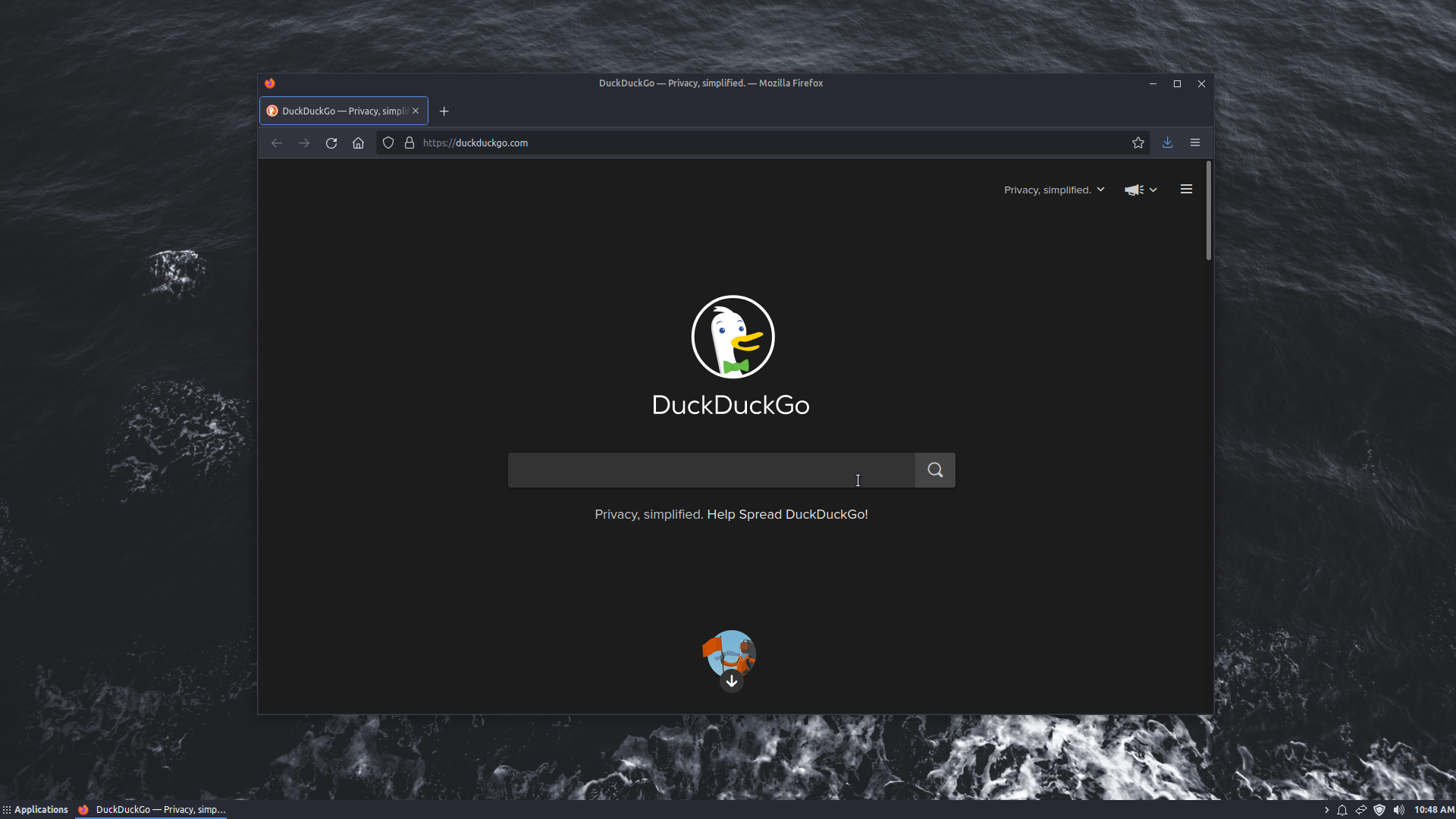
Task: Open Firefox application hamburger menu
Action: 1194,143
